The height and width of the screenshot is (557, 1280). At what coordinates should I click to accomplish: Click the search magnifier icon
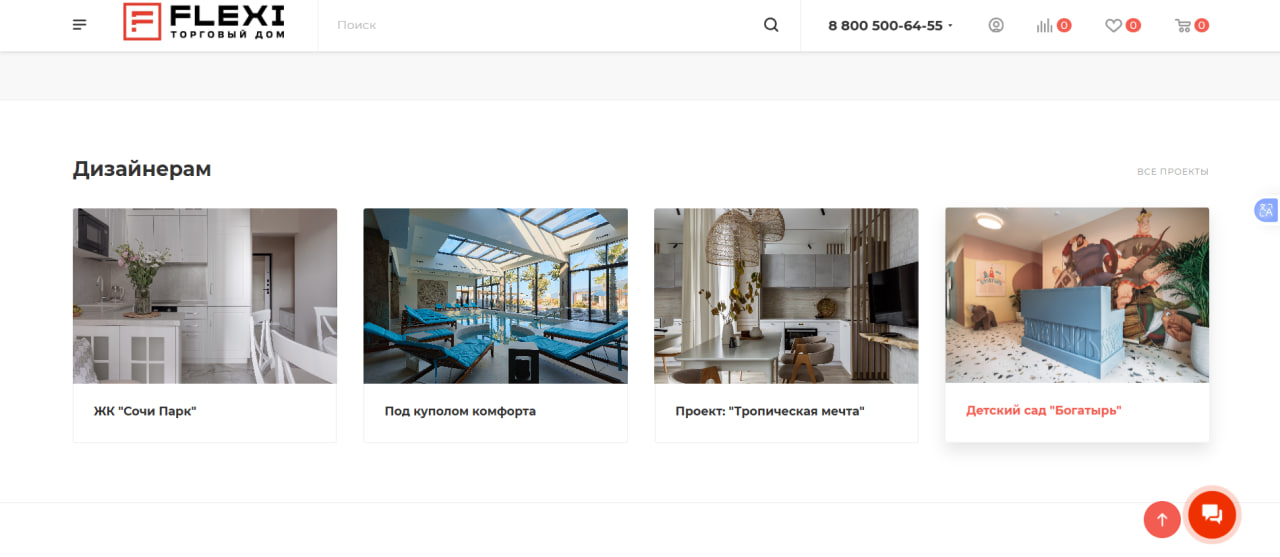(x=771, y=25)
